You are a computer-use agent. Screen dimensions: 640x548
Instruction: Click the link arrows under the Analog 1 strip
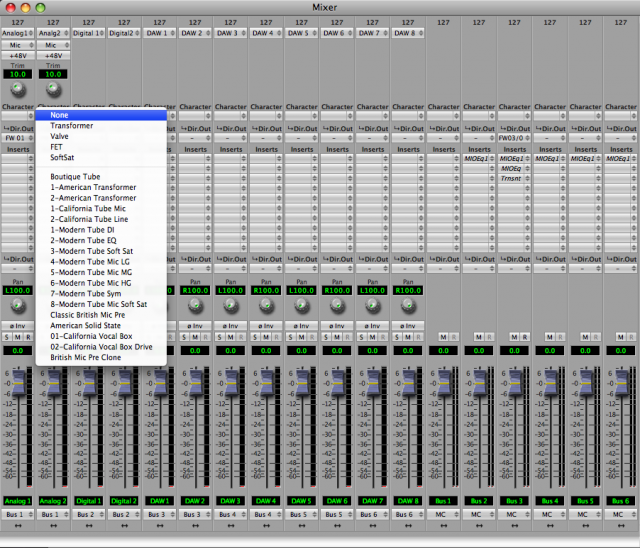click(18, 526)
